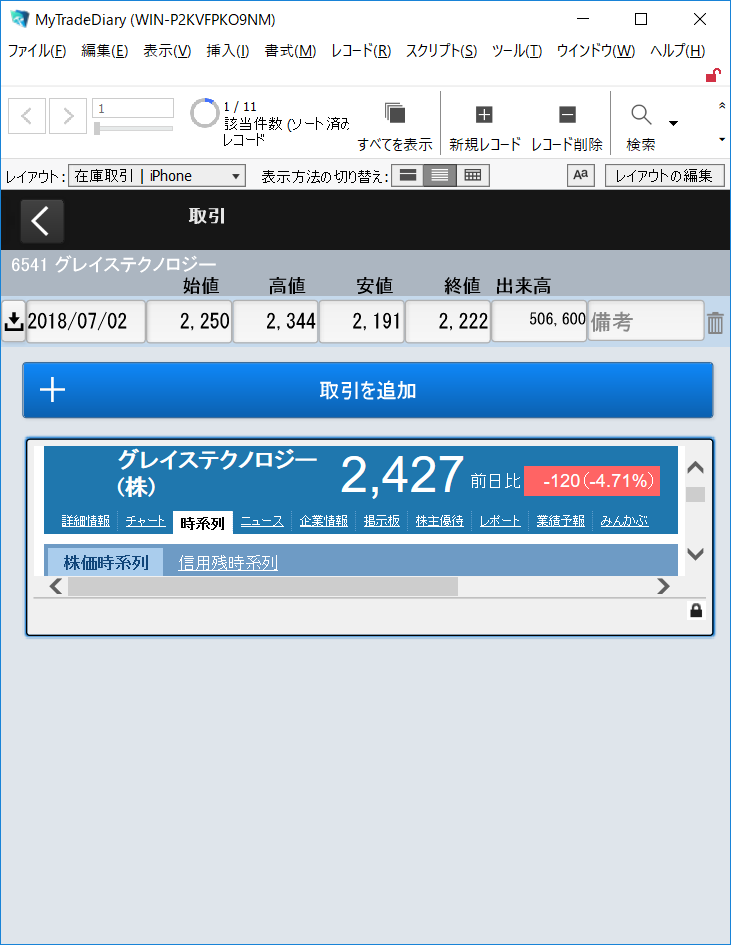
Task: Toggle the formatting bar Aa button
Action: (581, 175)
